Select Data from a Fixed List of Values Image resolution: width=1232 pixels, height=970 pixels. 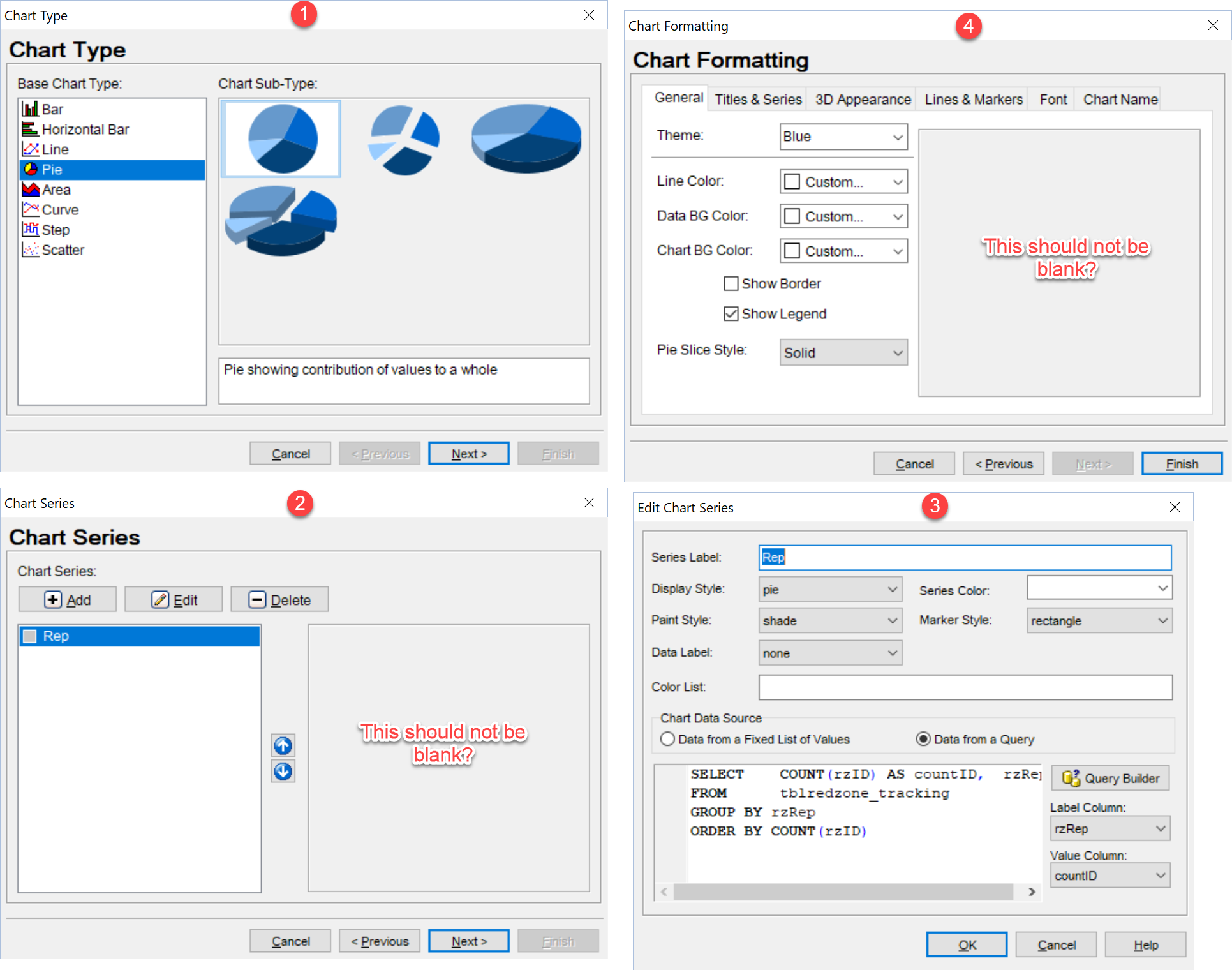tap(667, 739)
